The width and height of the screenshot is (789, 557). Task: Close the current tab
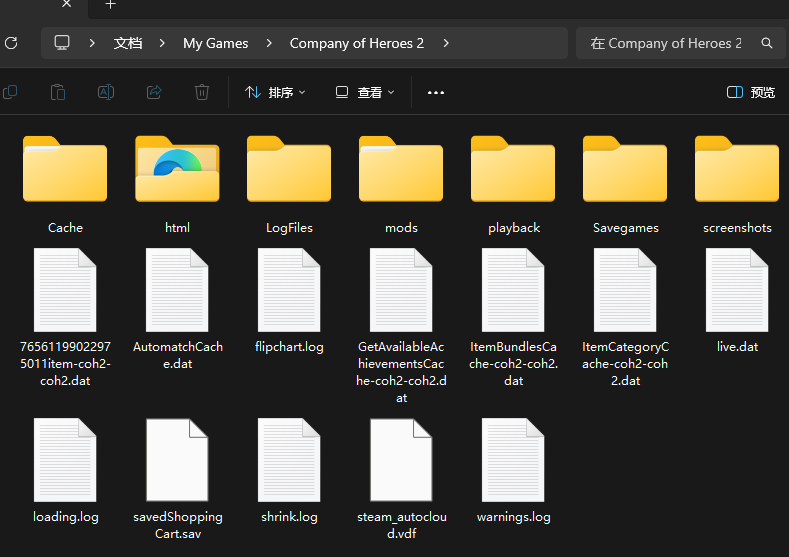tap(66, 4)
